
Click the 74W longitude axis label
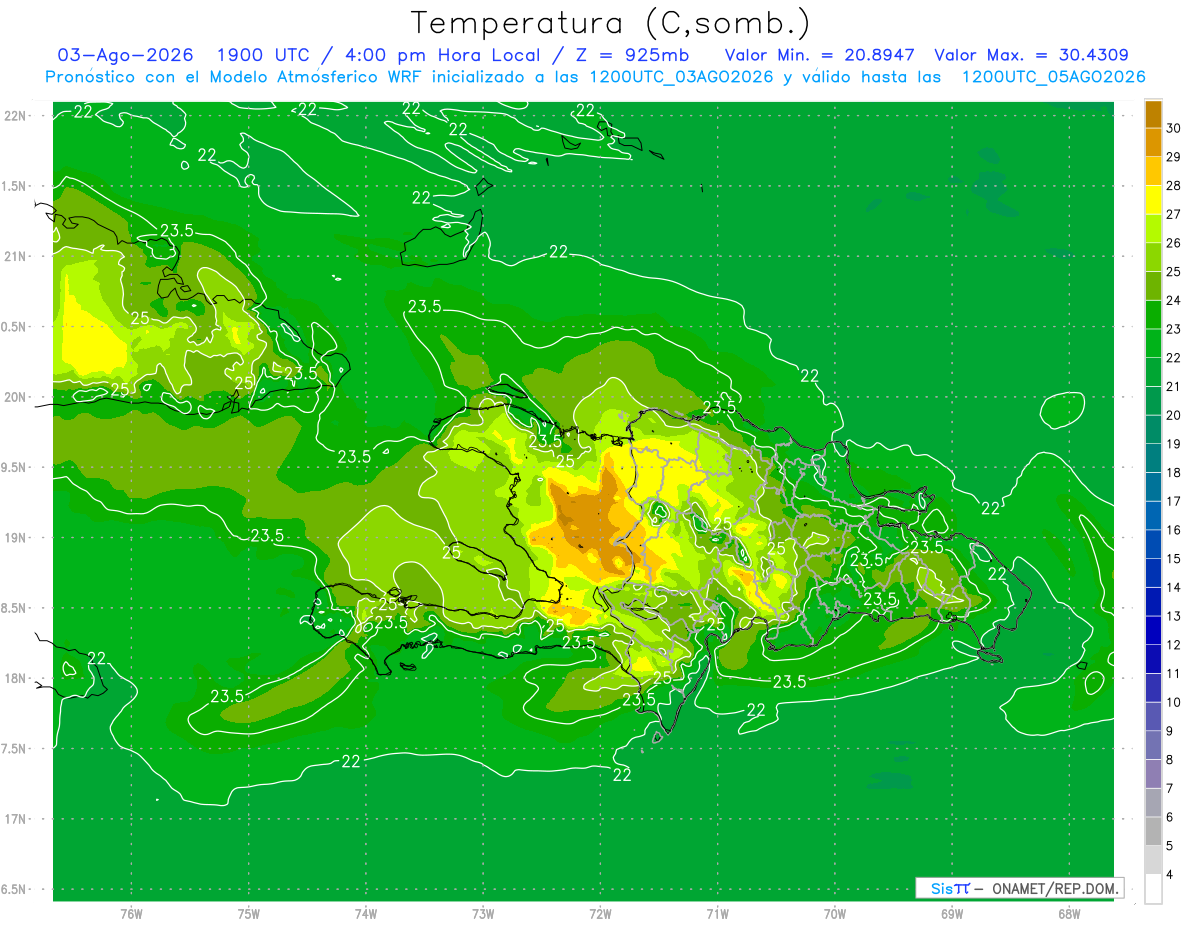point(366,913)
